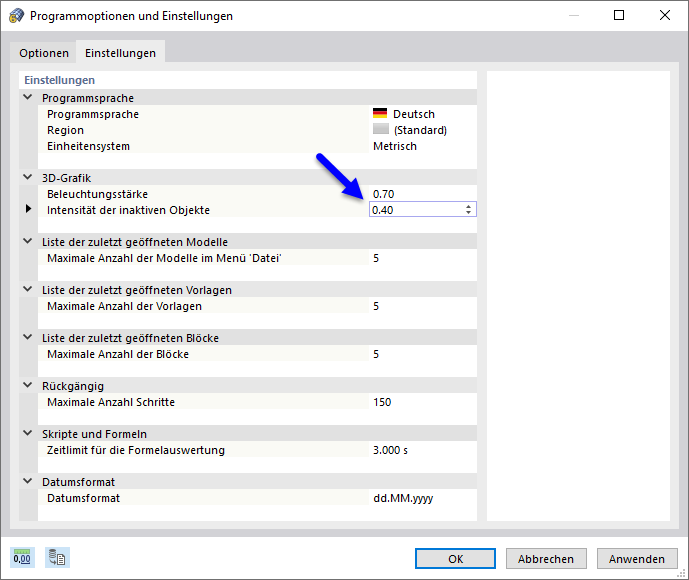Image resolution: width=689 pixels, height=580 pixels.
Task: Apply changes with the Anwenden button
Action: coord(636,559)
